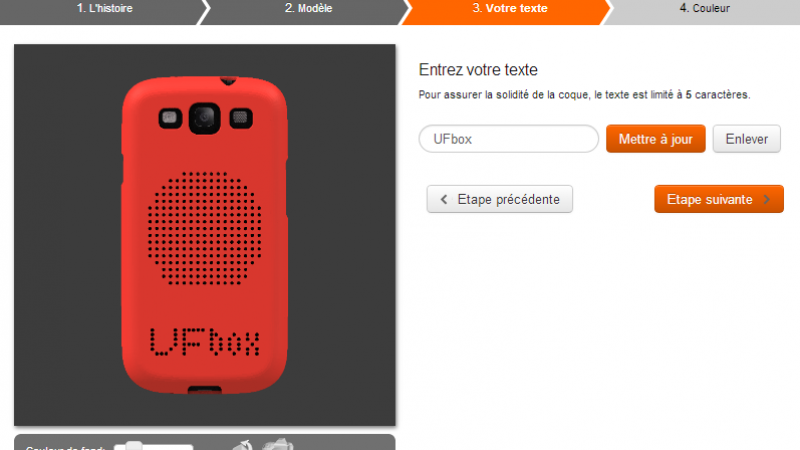Continue with Etape suivante button
This screenshot has width=800, height=450.
pos(719,199)
